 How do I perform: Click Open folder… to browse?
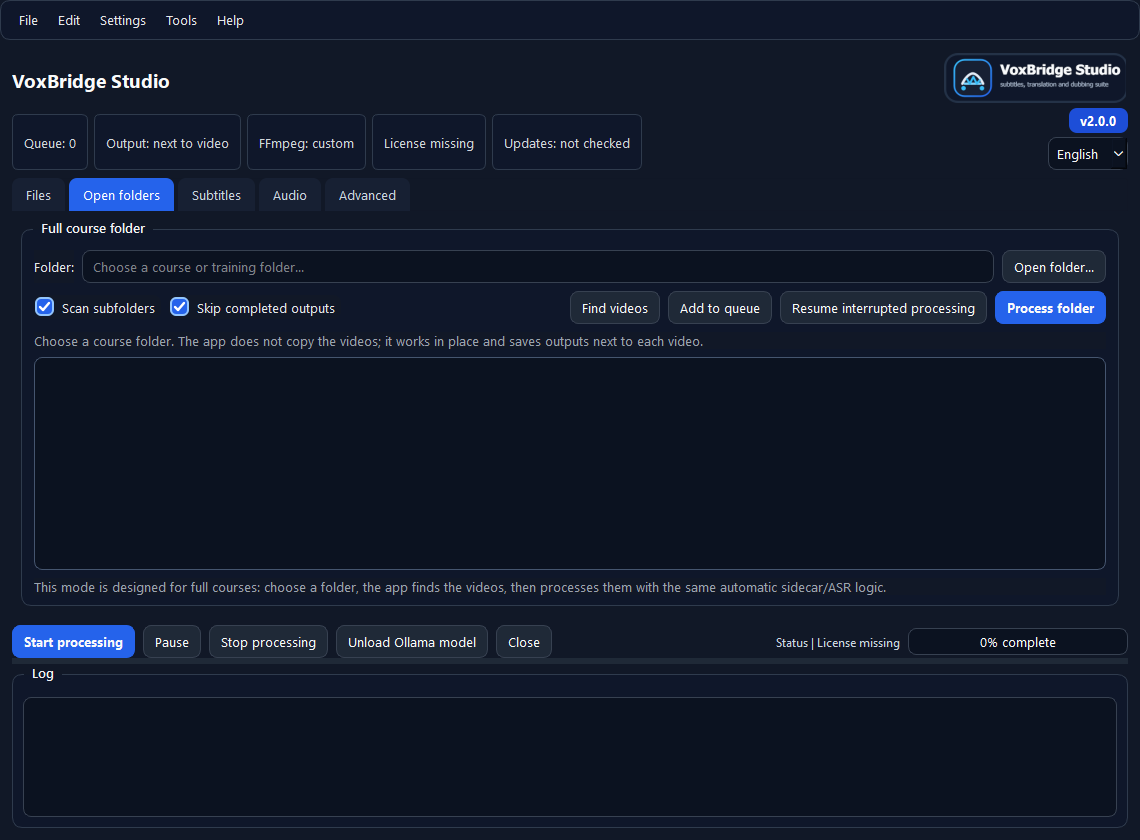(1053, 267)
